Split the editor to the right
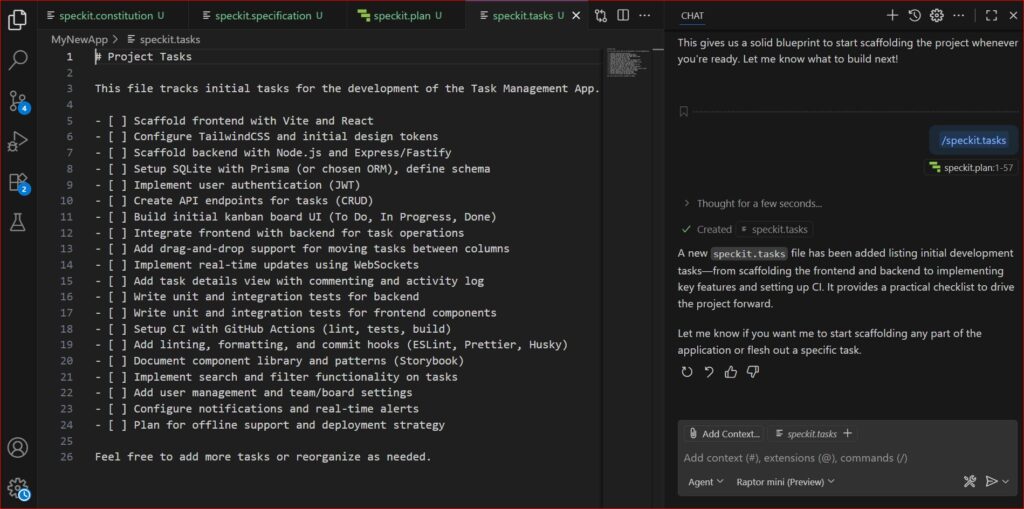 point(623,16)
